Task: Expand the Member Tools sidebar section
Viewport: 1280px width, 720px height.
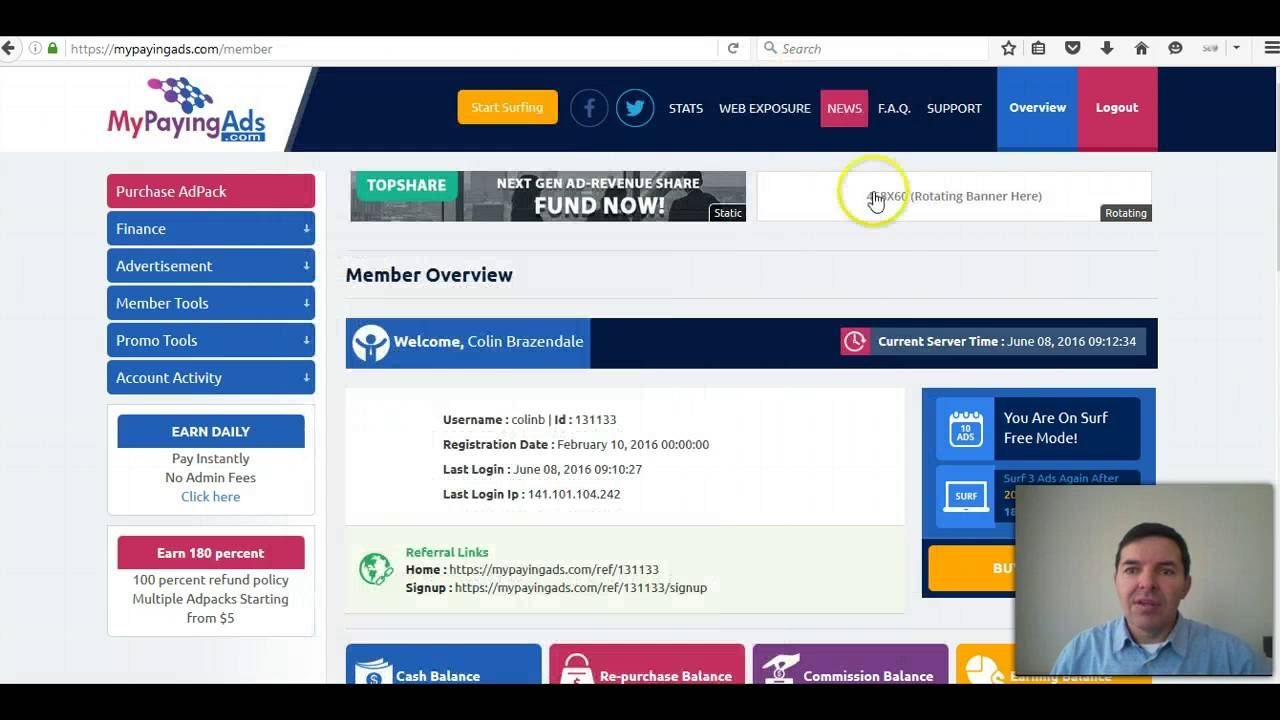Action: (x=211, y=303)
